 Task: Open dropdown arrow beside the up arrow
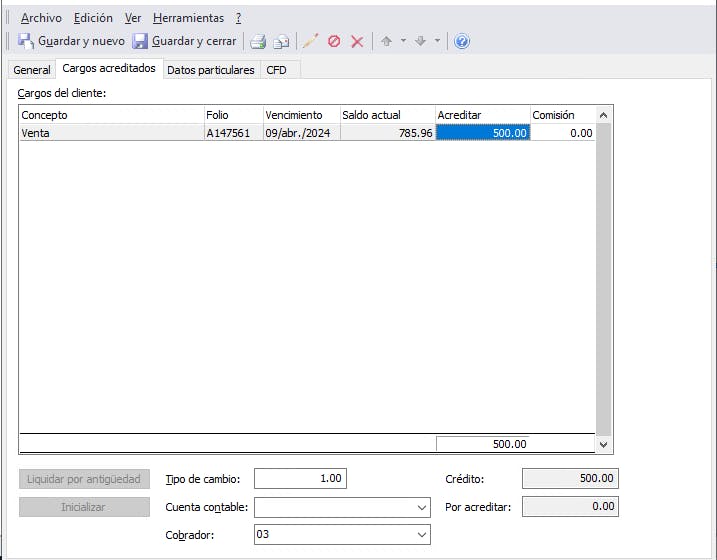tap(403, 42)
